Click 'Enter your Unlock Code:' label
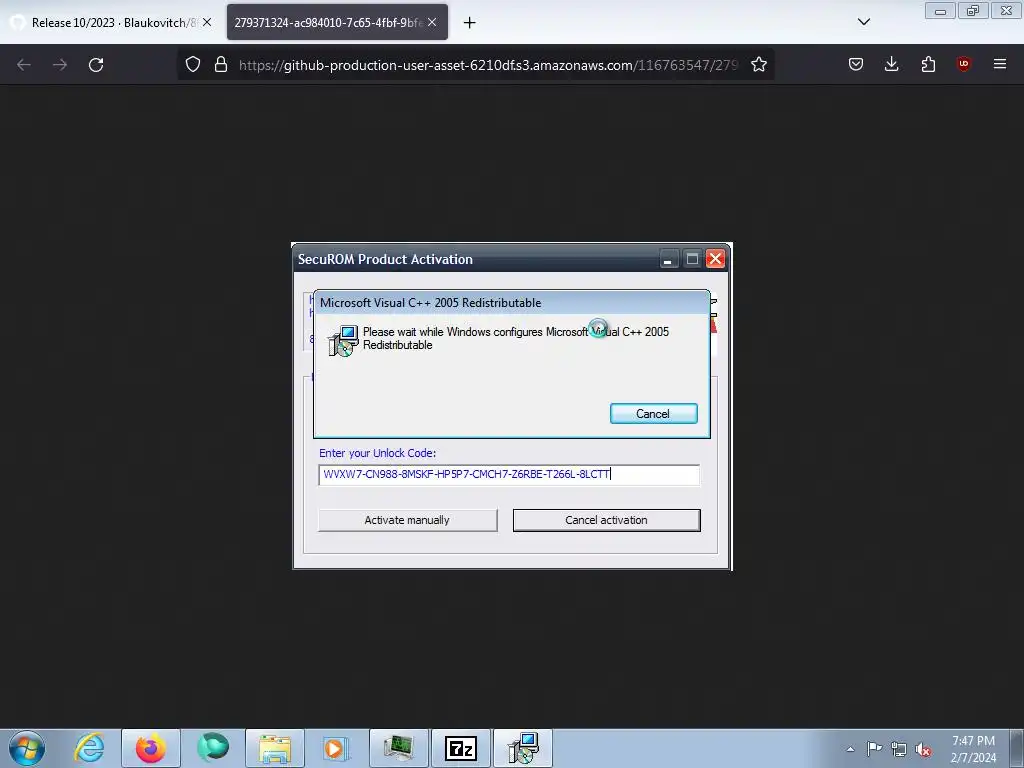Screen dimensions: 1024x768 377,453
